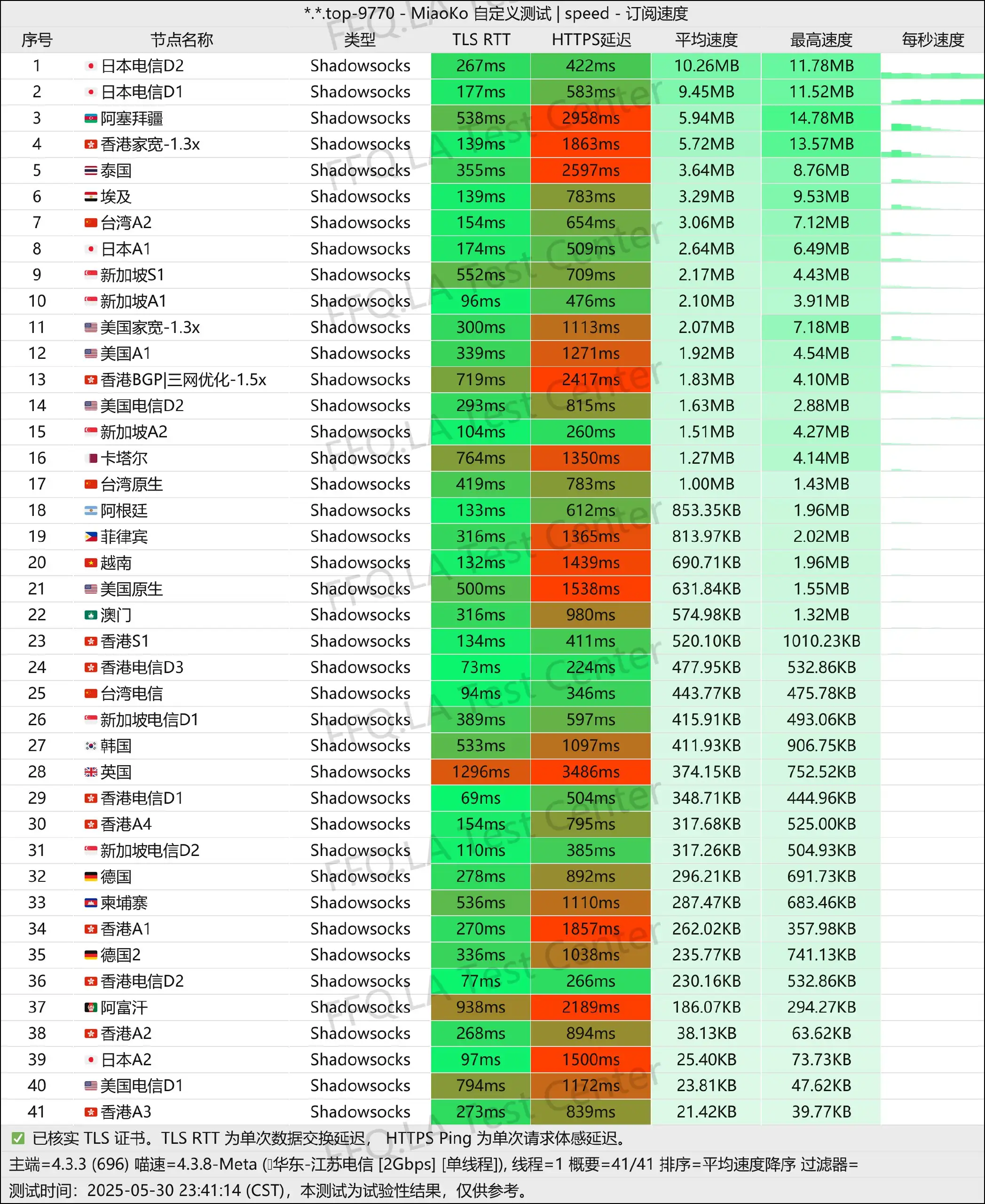Click the Singapore flag beside 新加坡S1
The image size is (985, 1204).
(x=91, y=275)
